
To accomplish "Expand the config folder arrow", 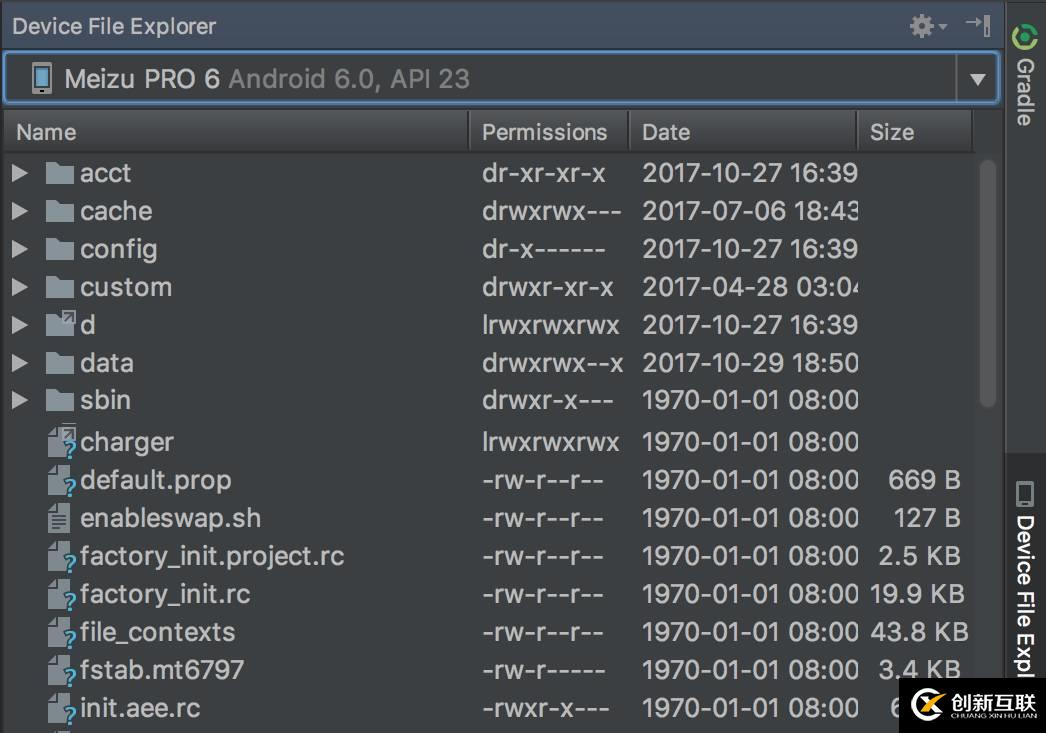I will click(19, 249).
